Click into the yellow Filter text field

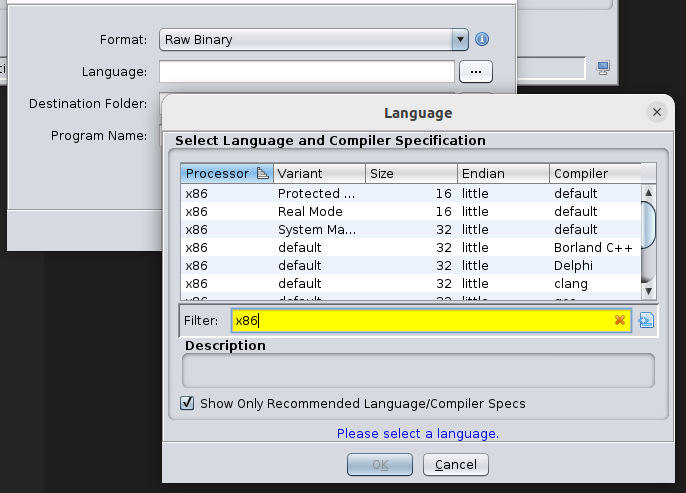coord(420,320)
